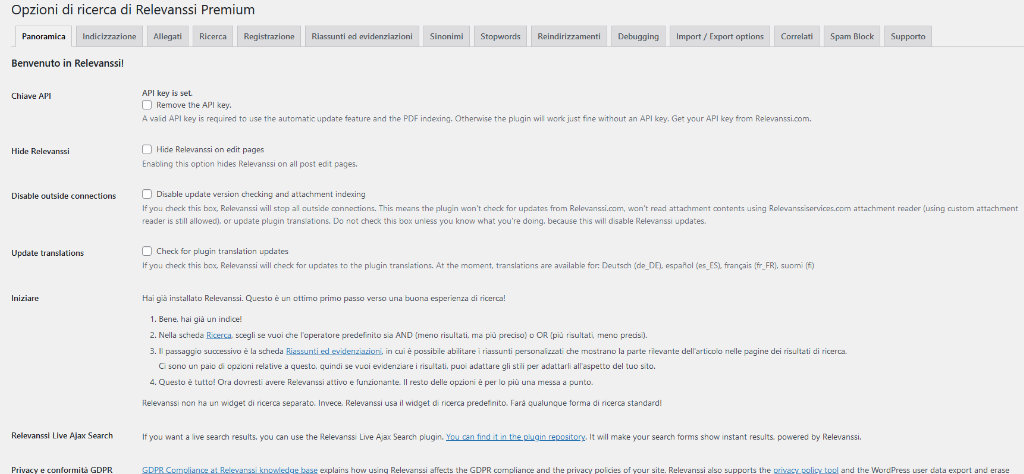Open 'You can find it in the plugin repository' link
The image size is (1024, 474).
[515, 437]
